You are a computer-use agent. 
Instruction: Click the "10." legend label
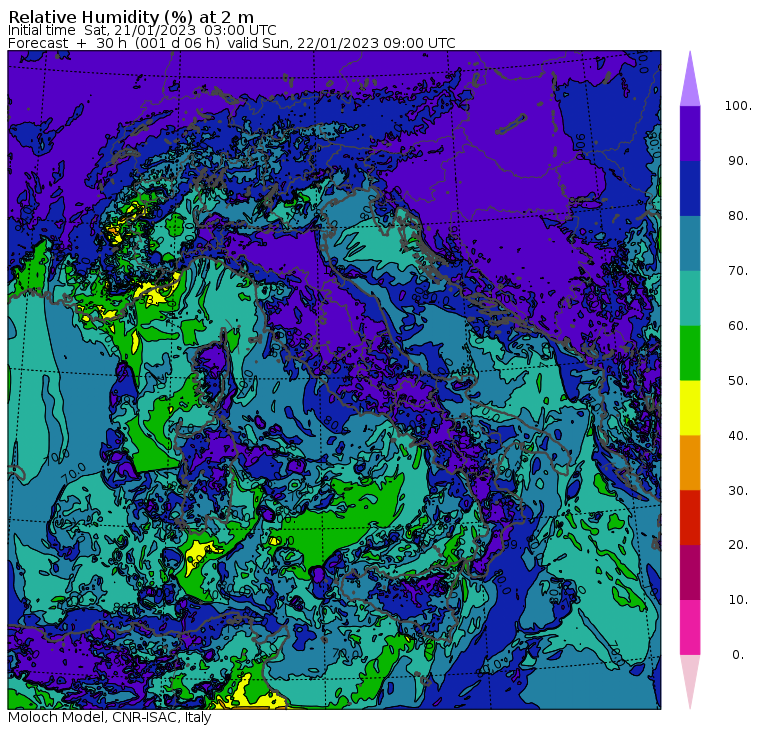coord(738,600)
